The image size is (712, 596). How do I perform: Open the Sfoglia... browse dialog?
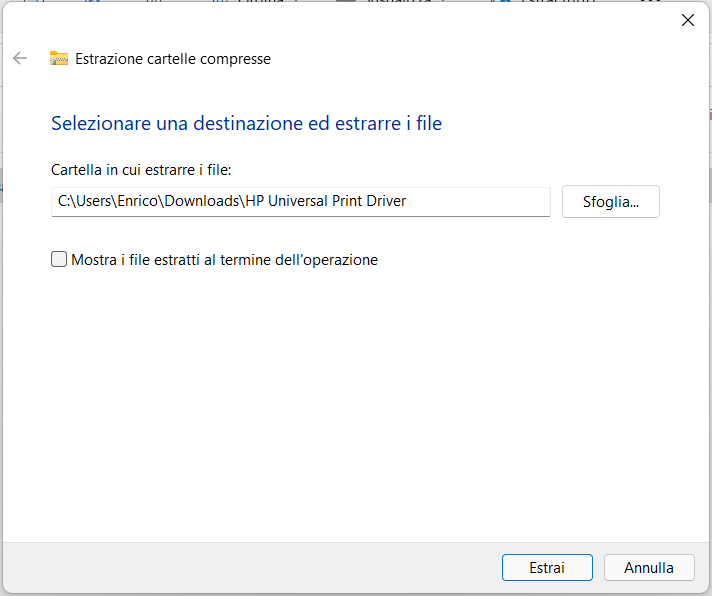(x=611, y=202)
